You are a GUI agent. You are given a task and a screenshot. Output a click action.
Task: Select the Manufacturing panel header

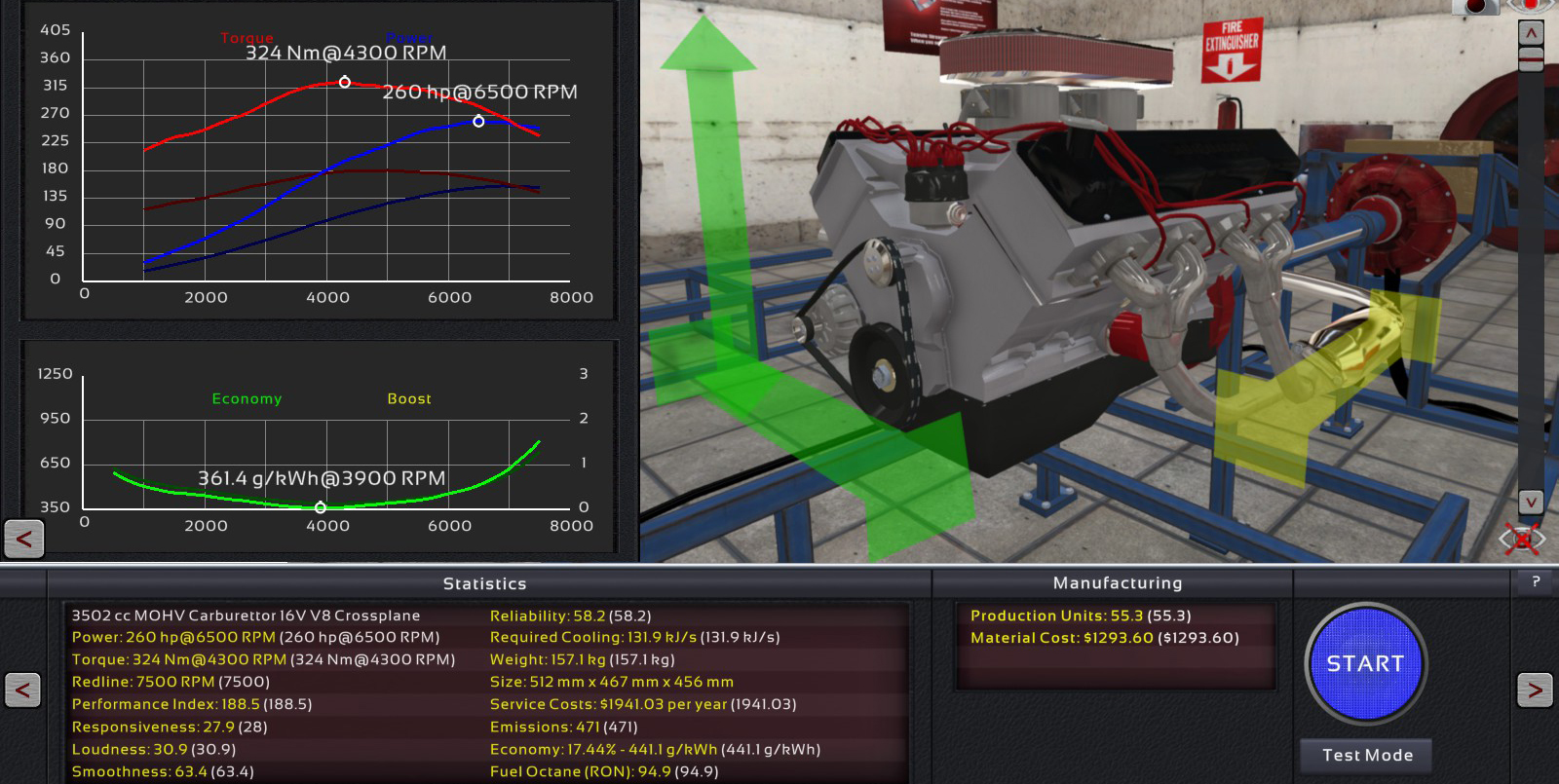[x=1118, y=582]
